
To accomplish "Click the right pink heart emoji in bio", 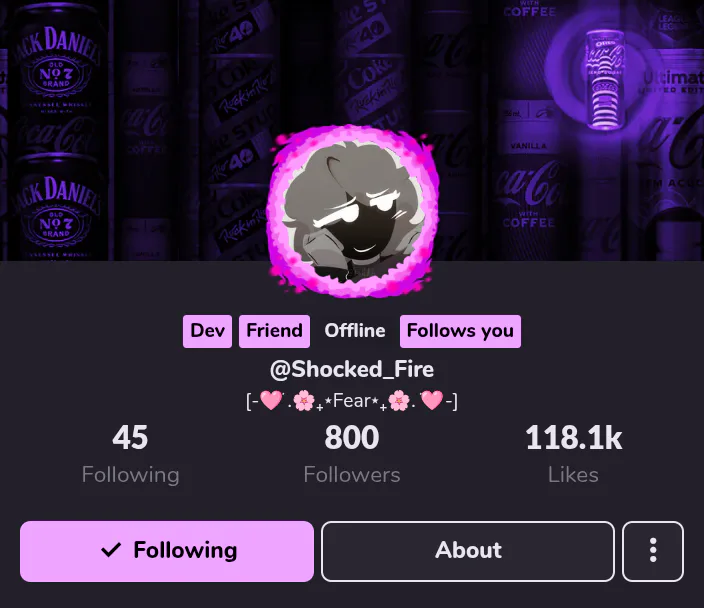I will coord(432,400).
